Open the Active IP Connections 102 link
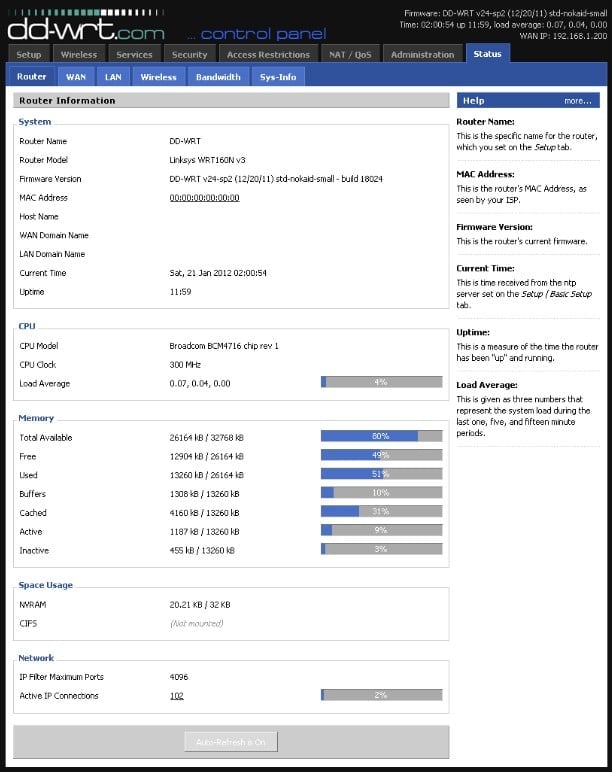The image size is (612, 772). 176,696
